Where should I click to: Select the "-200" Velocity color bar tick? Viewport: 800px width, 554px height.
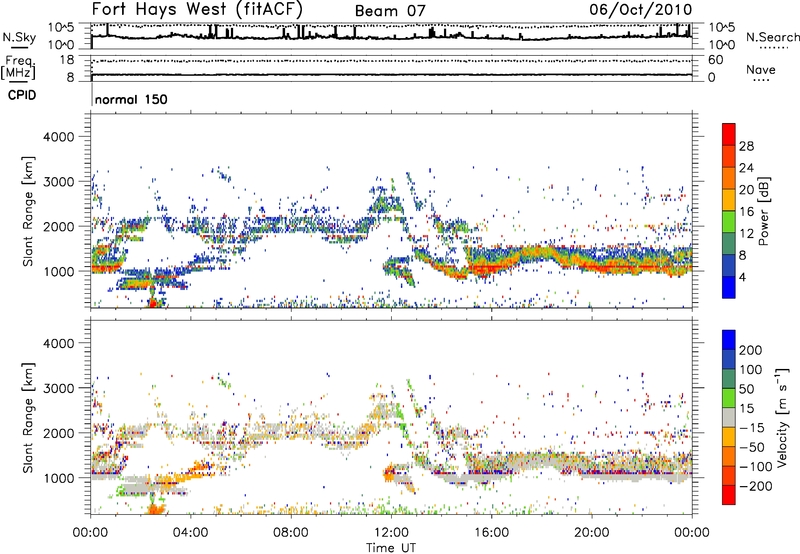756,486
